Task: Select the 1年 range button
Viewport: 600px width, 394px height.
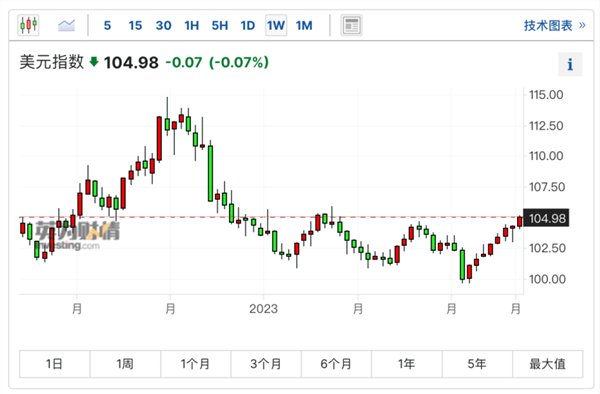Action: 407,364
